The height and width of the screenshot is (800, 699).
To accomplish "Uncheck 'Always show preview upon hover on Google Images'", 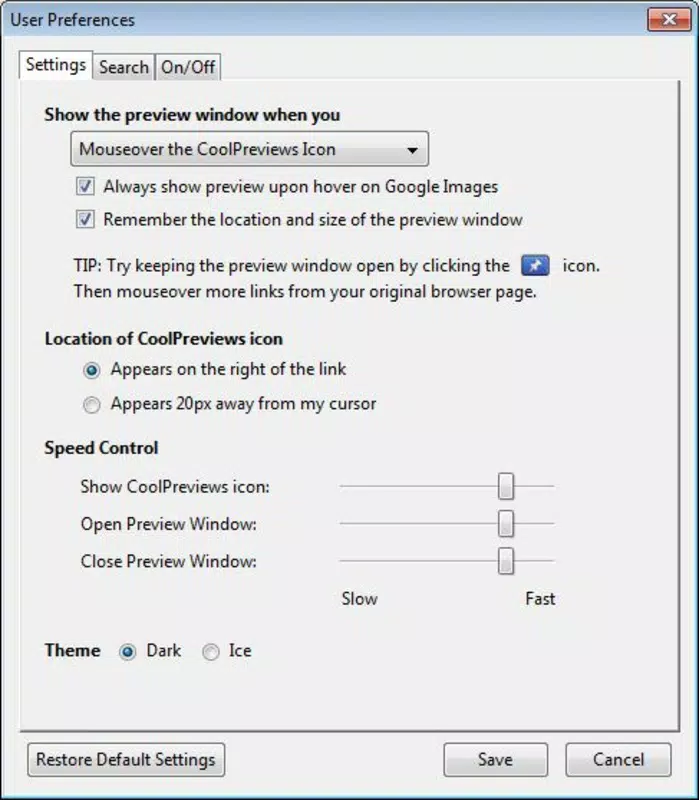I will tap(85, 186).
